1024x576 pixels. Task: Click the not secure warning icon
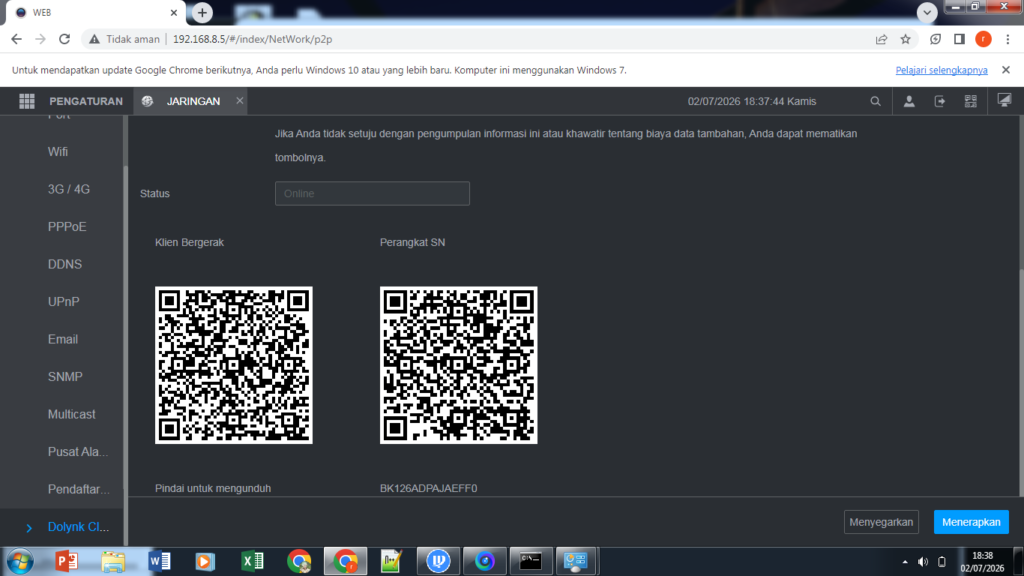95,39
